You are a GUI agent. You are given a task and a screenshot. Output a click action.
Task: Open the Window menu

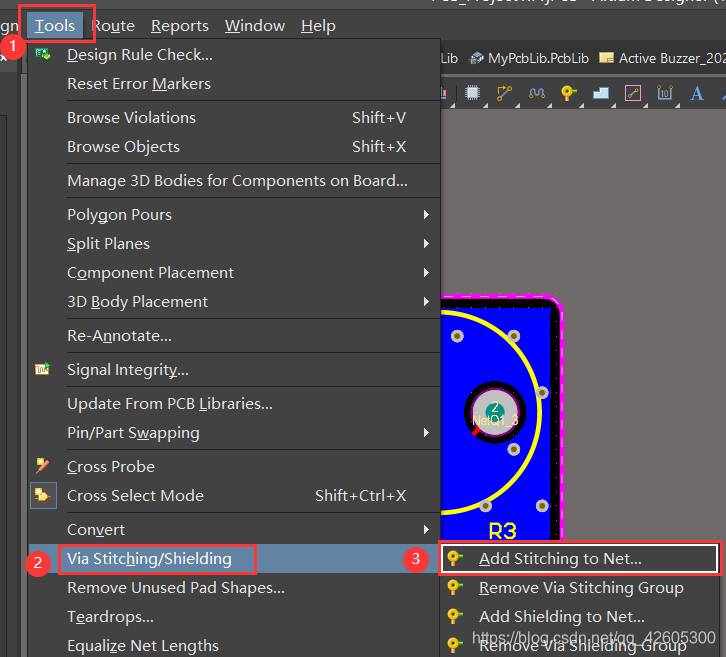[x=255, y=25]
